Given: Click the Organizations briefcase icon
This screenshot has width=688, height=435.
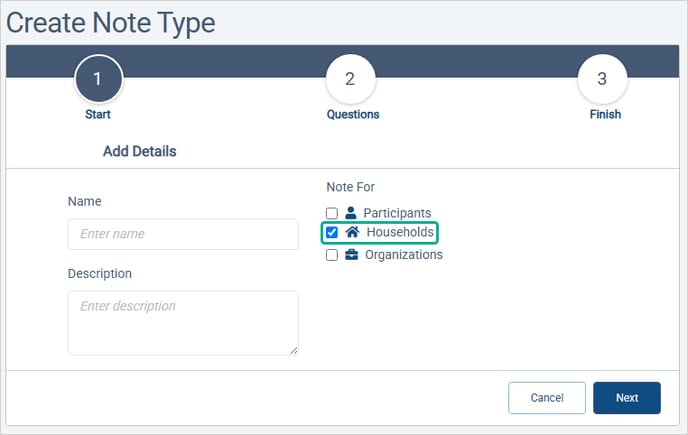Looking at the screenshot, I should point(351,255).
